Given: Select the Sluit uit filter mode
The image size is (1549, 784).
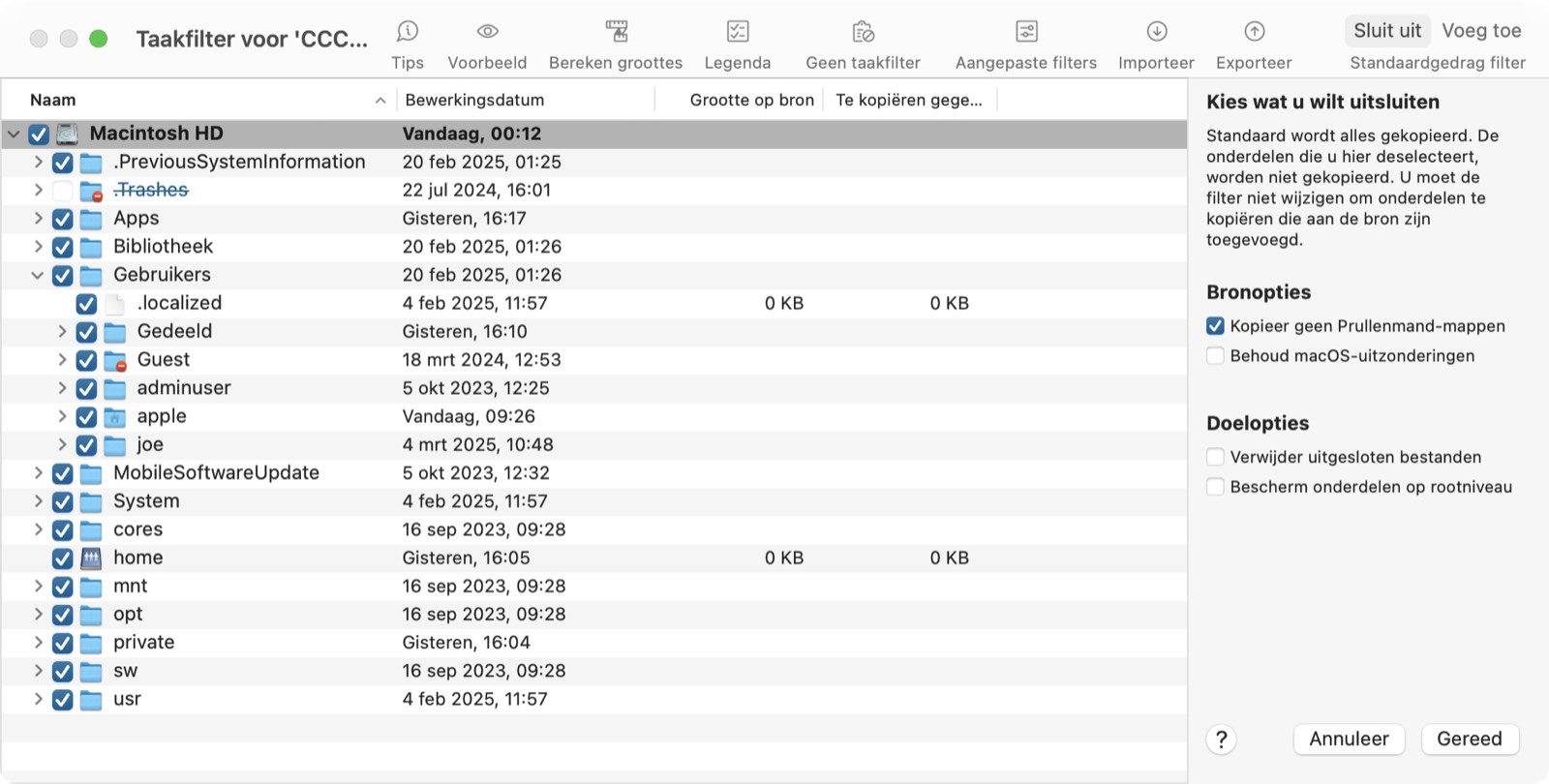Looking at the screenshot, I should 1387,31.
